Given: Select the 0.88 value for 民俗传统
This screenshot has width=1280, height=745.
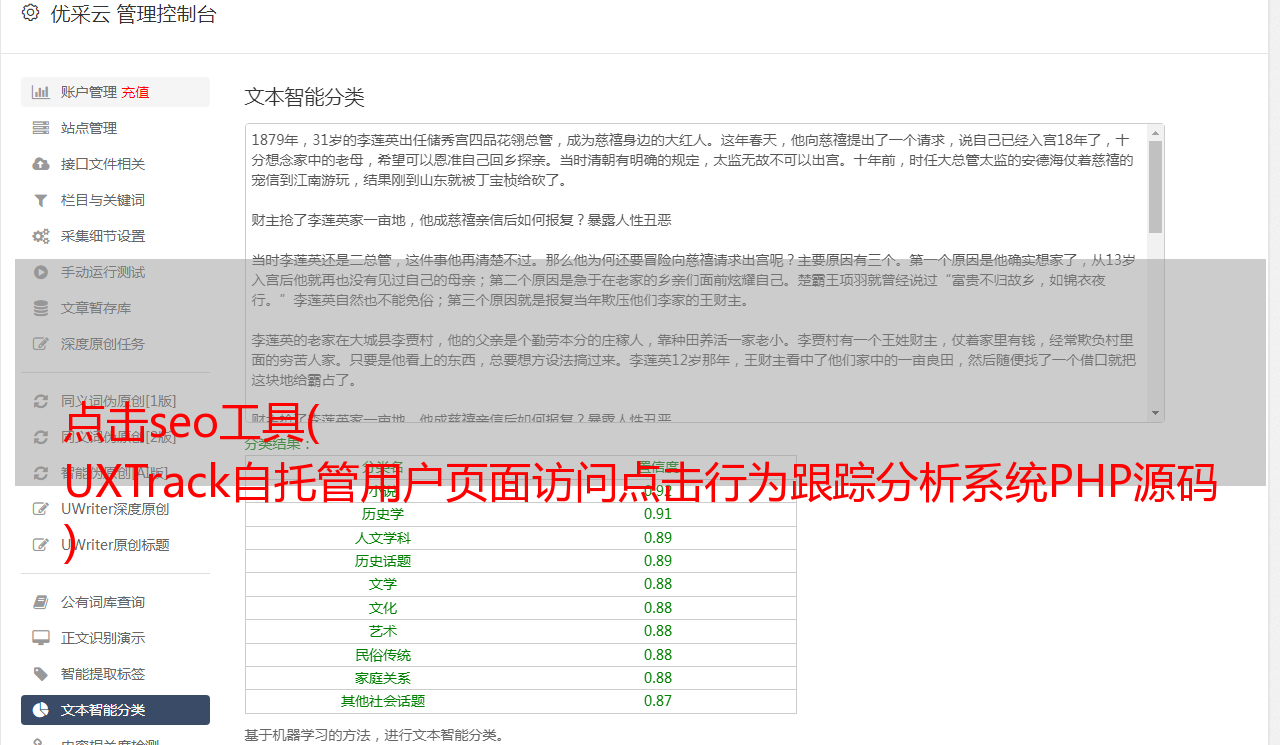Looking at the screenshot, I should (658, 655).
